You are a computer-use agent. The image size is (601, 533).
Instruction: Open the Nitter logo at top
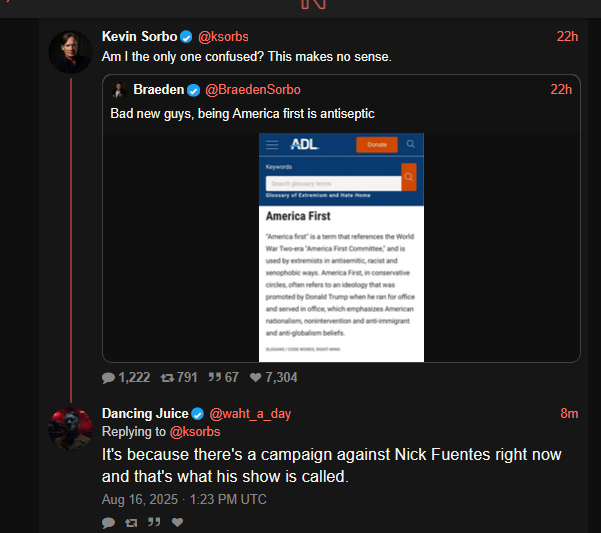click(313, 4)
